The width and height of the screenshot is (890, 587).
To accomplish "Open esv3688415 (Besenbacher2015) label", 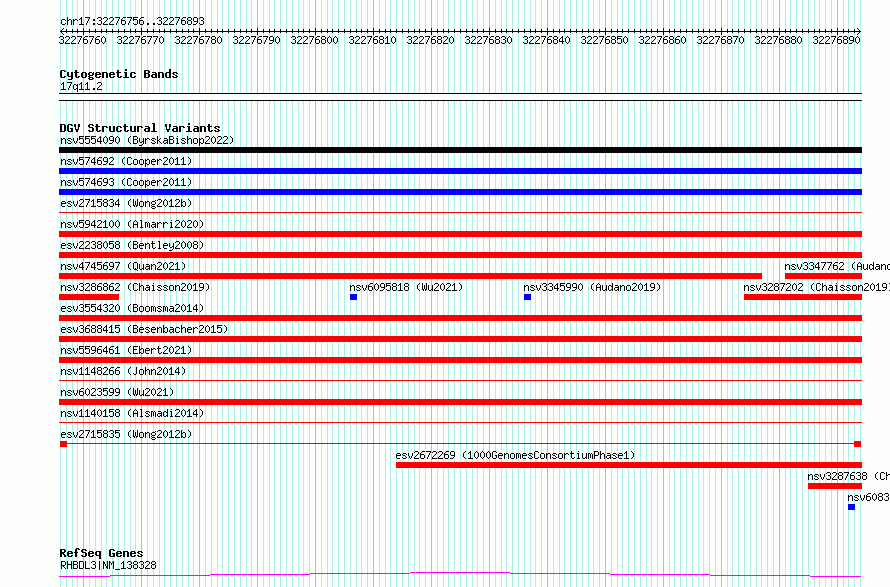I will click(x=144, y=329).
